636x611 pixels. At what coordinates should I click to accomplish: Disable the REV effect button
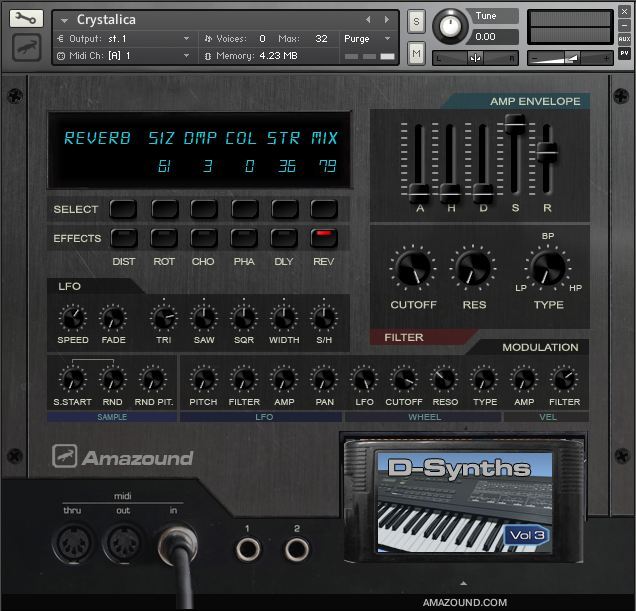324,238
